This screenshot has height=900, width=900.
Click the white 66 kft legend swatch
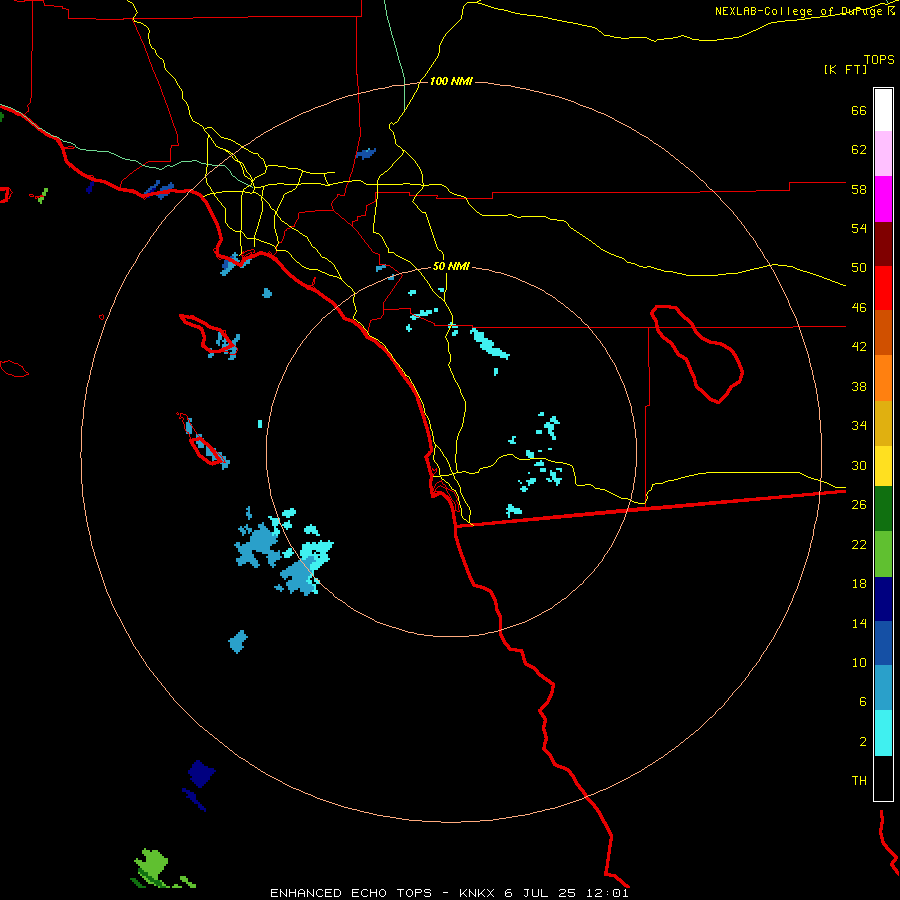pyautogui.click(x=883, y=110)
